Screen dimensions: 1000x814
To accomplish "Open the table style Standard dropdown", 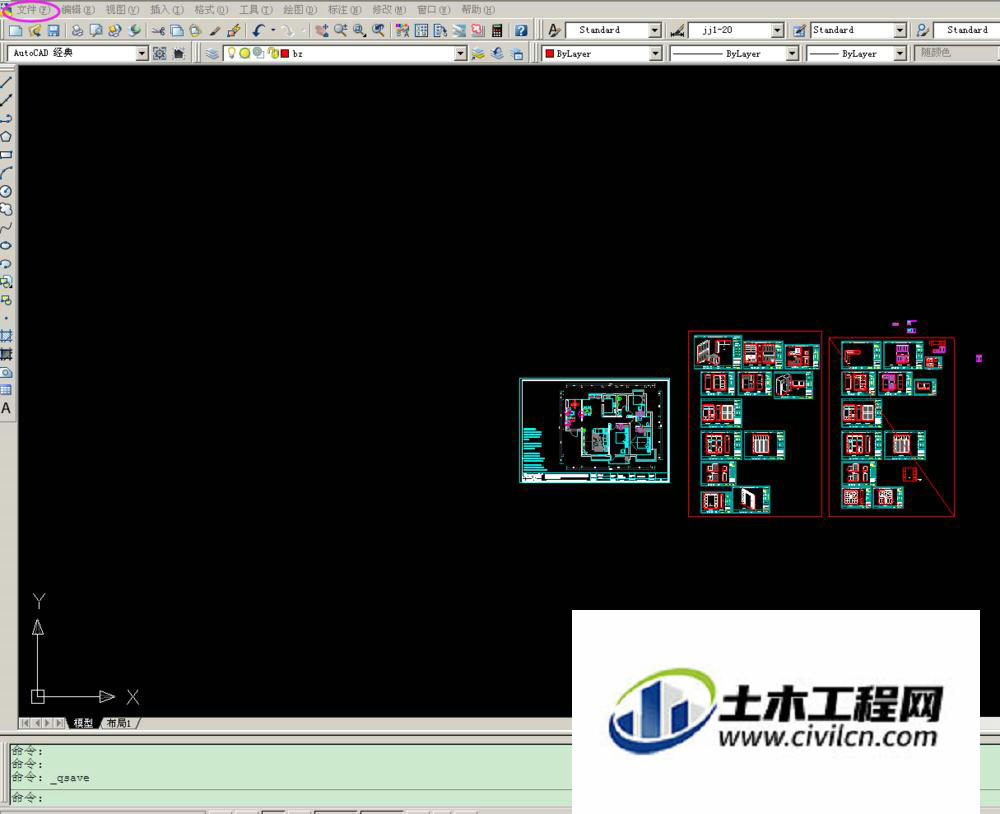I will click(x=899, y=30).
